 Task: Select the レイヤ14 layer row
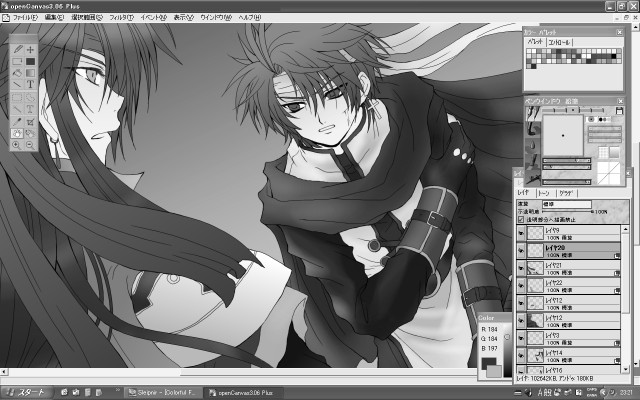(568, 356)
